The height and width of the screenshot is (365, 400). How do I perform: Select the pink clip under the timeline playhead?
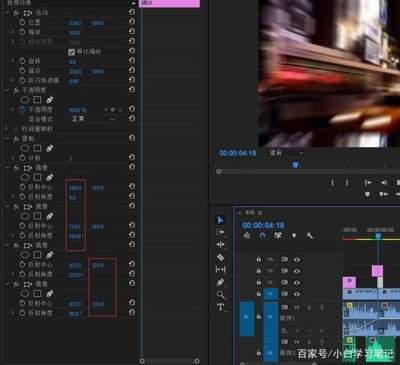(377, 271)
